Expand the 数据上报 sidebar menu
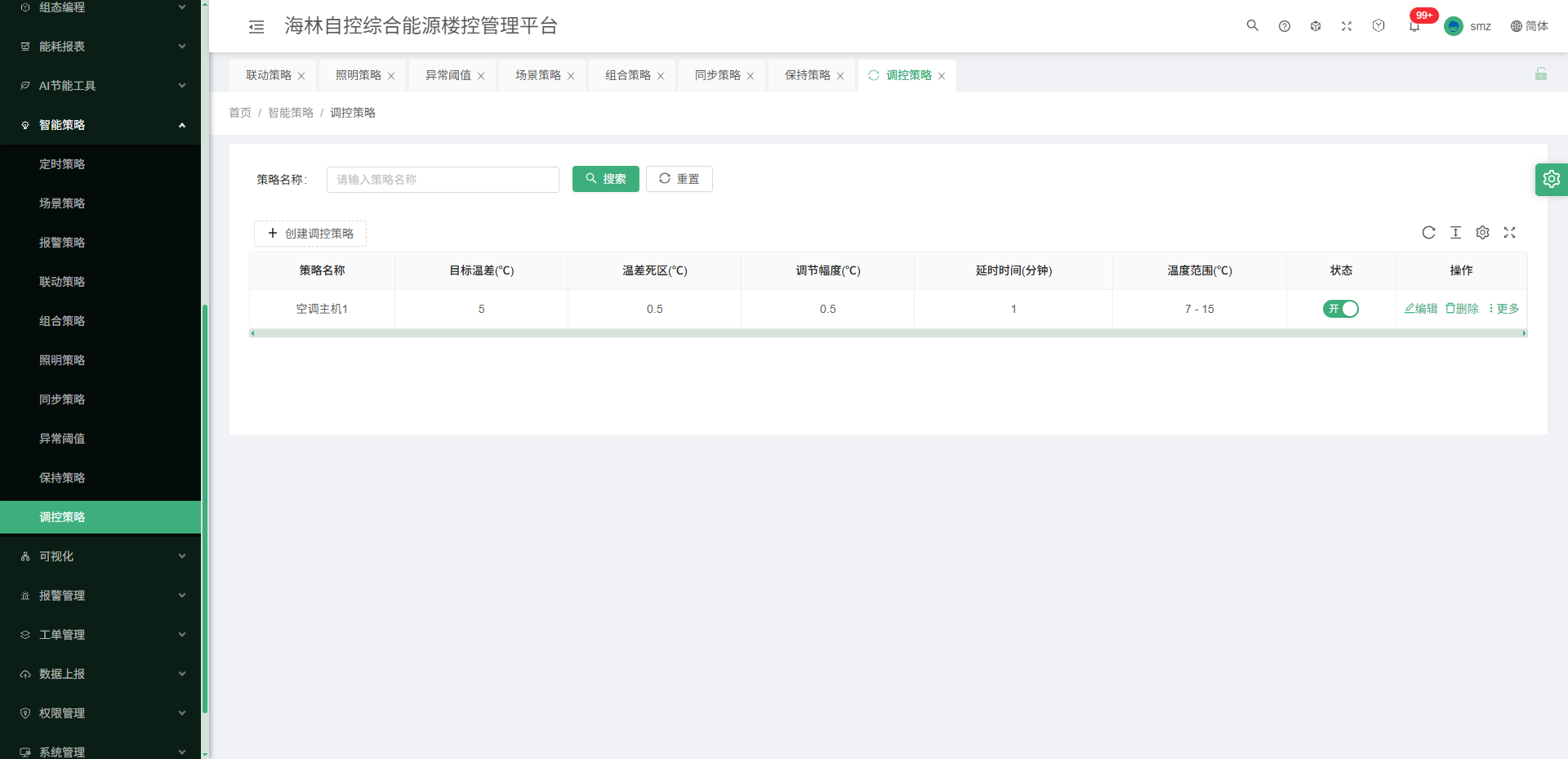The image size is (1568, 759). point(100,674)
